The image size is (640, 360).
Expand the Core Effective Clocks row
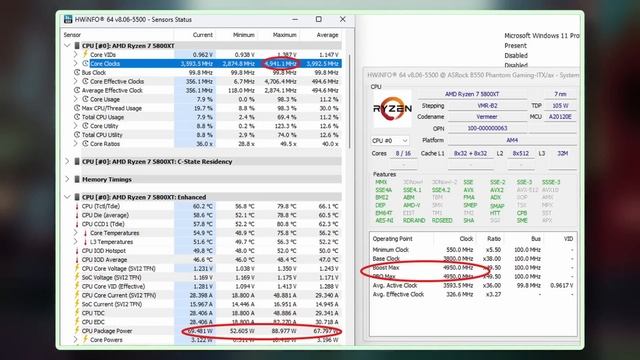point(76,81)
